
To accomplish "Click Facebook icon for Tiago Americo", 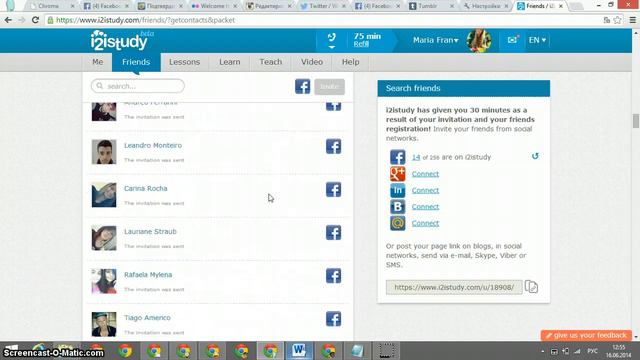I will [x=333, y=319].
